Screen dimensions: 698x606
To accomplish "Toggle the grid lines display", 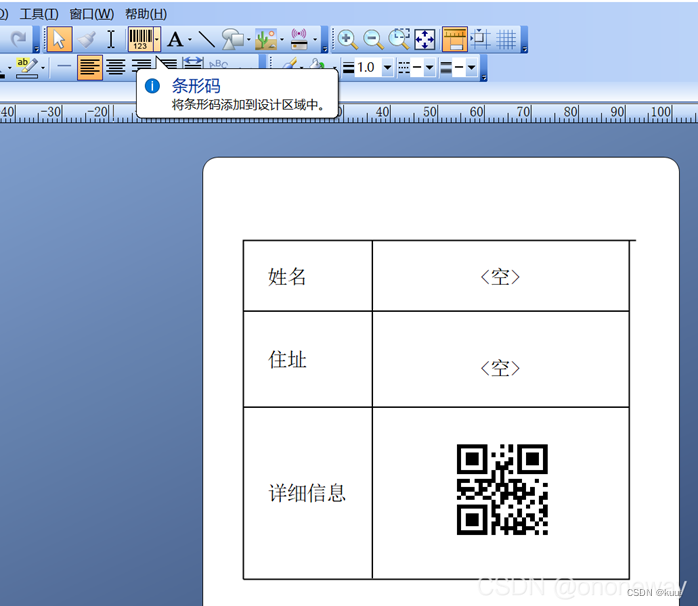I will [x=506, y=40].
